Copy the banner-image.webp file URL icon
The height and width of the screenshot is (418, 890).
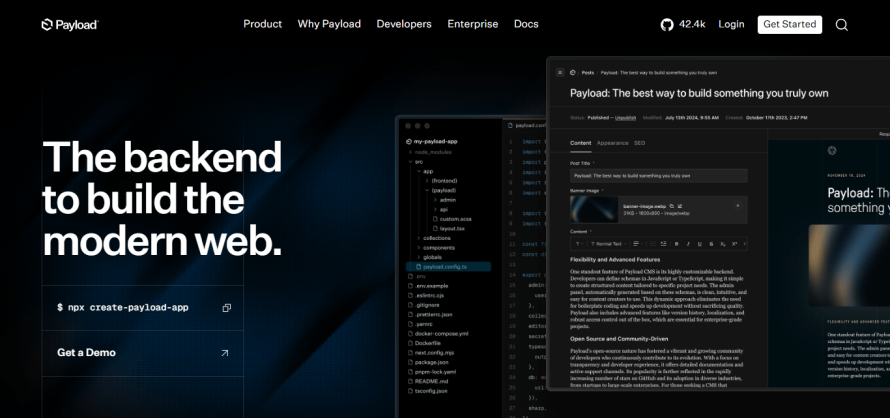pyautogui.click(x=671, y=206)
